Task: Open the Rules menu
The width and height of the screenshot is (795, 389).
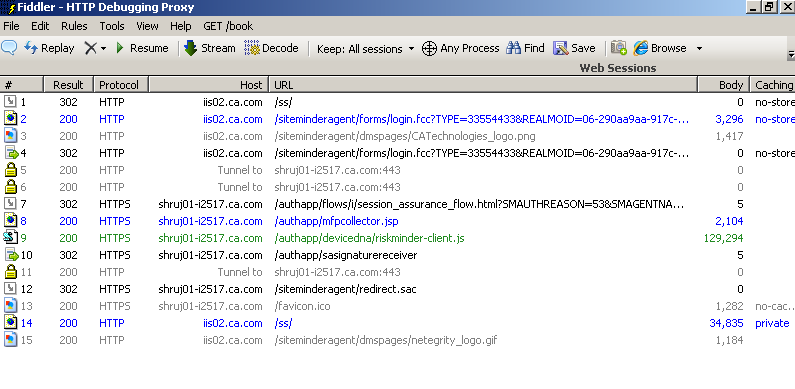Action: click(x=74, y=26)
